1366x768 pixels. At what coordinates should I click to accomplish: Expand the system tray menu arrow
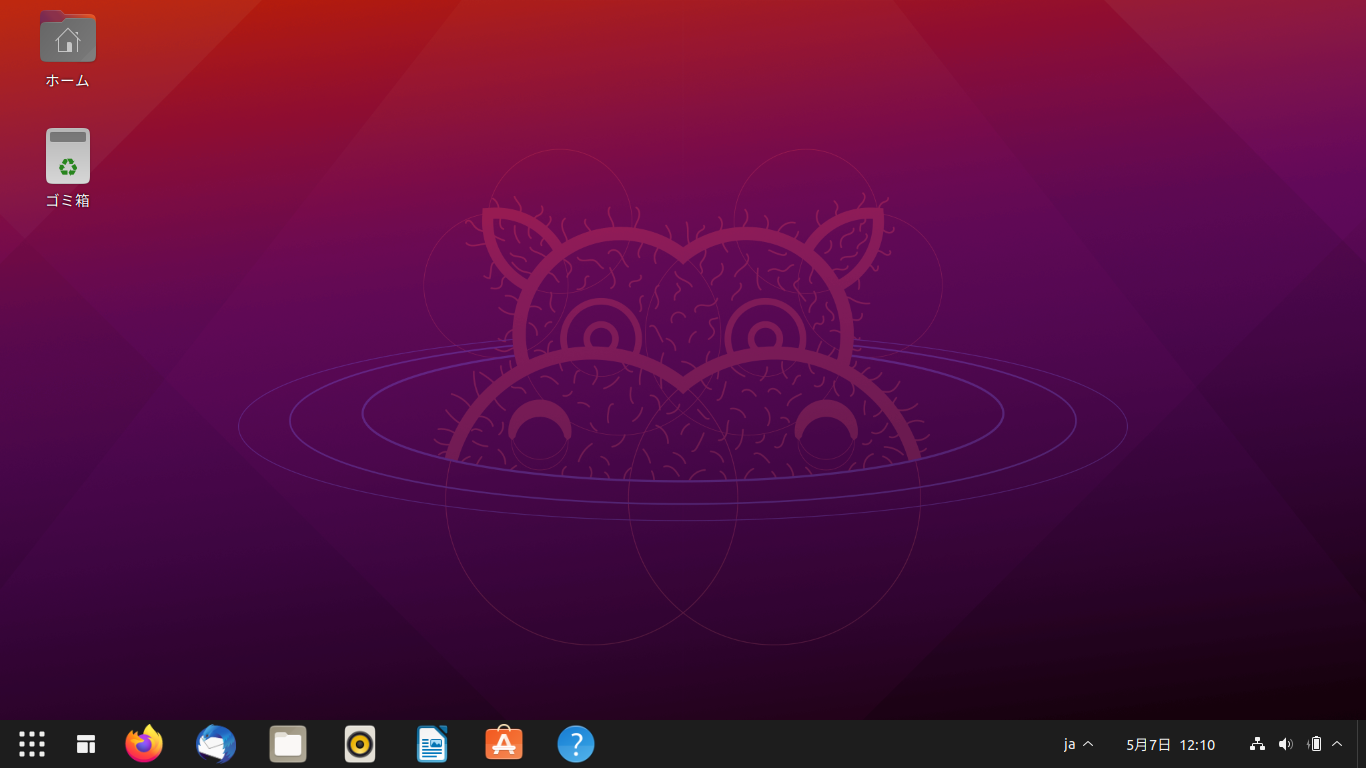pyautogui.click(x=1337, y=744)
